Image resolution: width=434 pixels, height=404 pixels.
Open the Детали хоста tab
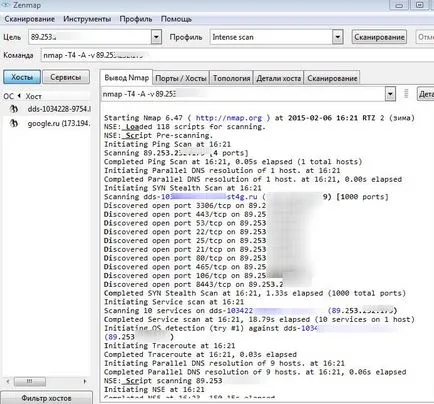pos(278,78)
